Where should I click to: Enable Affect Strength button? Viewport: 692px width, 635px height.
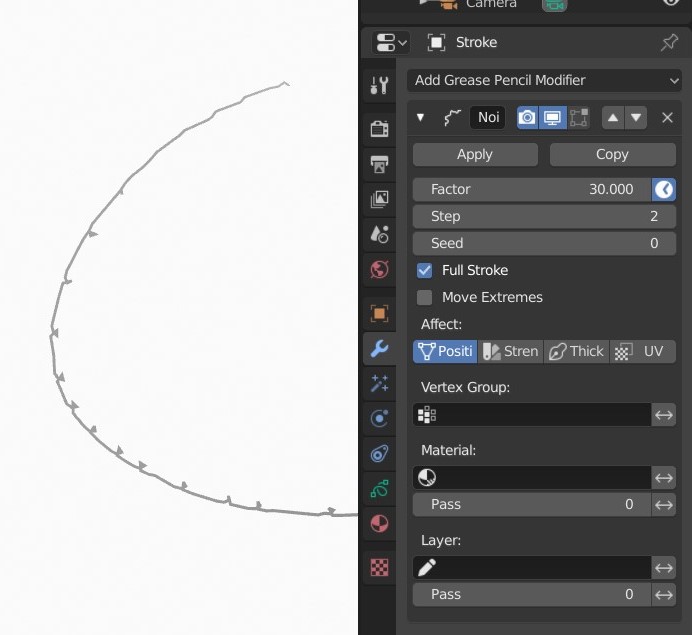[x=511, y=351]
